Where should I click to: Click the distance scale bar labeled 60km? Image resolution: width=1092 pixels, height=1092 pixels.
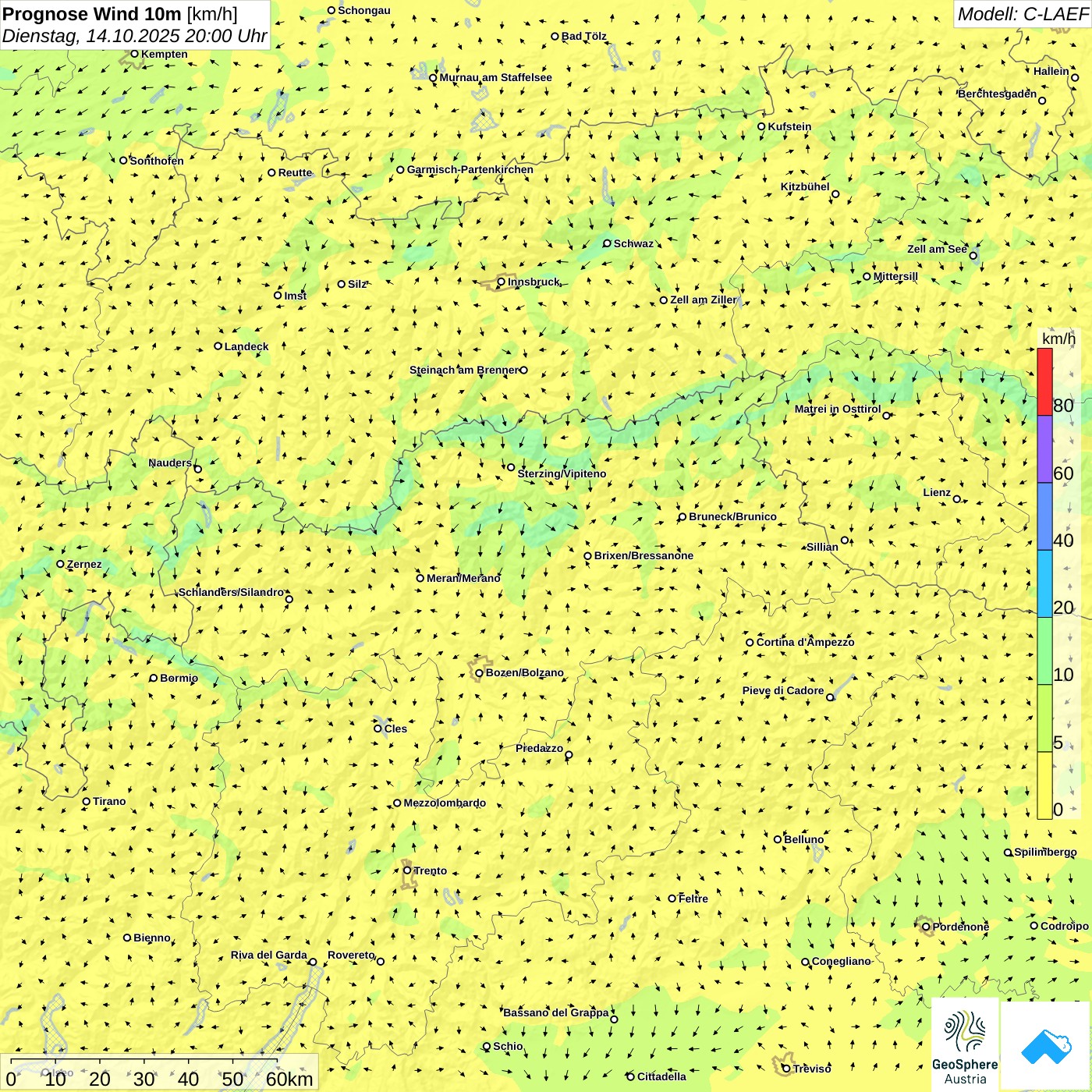pyautogui.click(x=159, y=1073)
